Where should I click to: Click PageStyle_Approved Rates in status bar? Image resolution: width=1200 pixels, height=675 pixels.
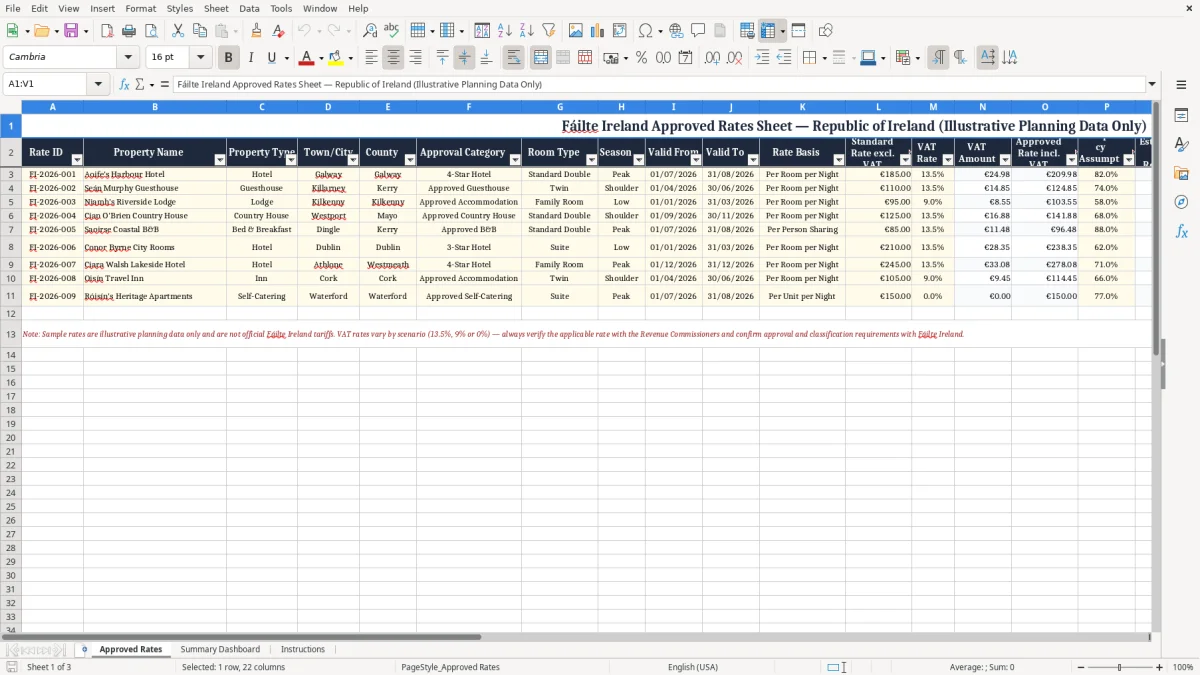pyautogui.click(x=450, y=667)
